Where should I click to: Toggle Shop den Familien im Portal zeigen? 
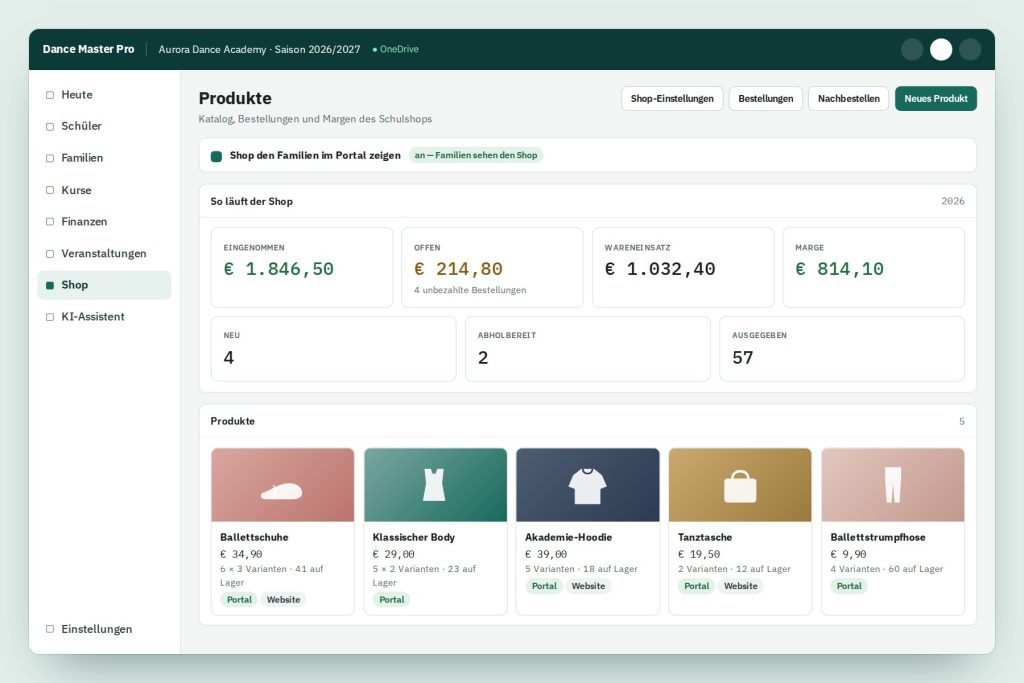216,156
